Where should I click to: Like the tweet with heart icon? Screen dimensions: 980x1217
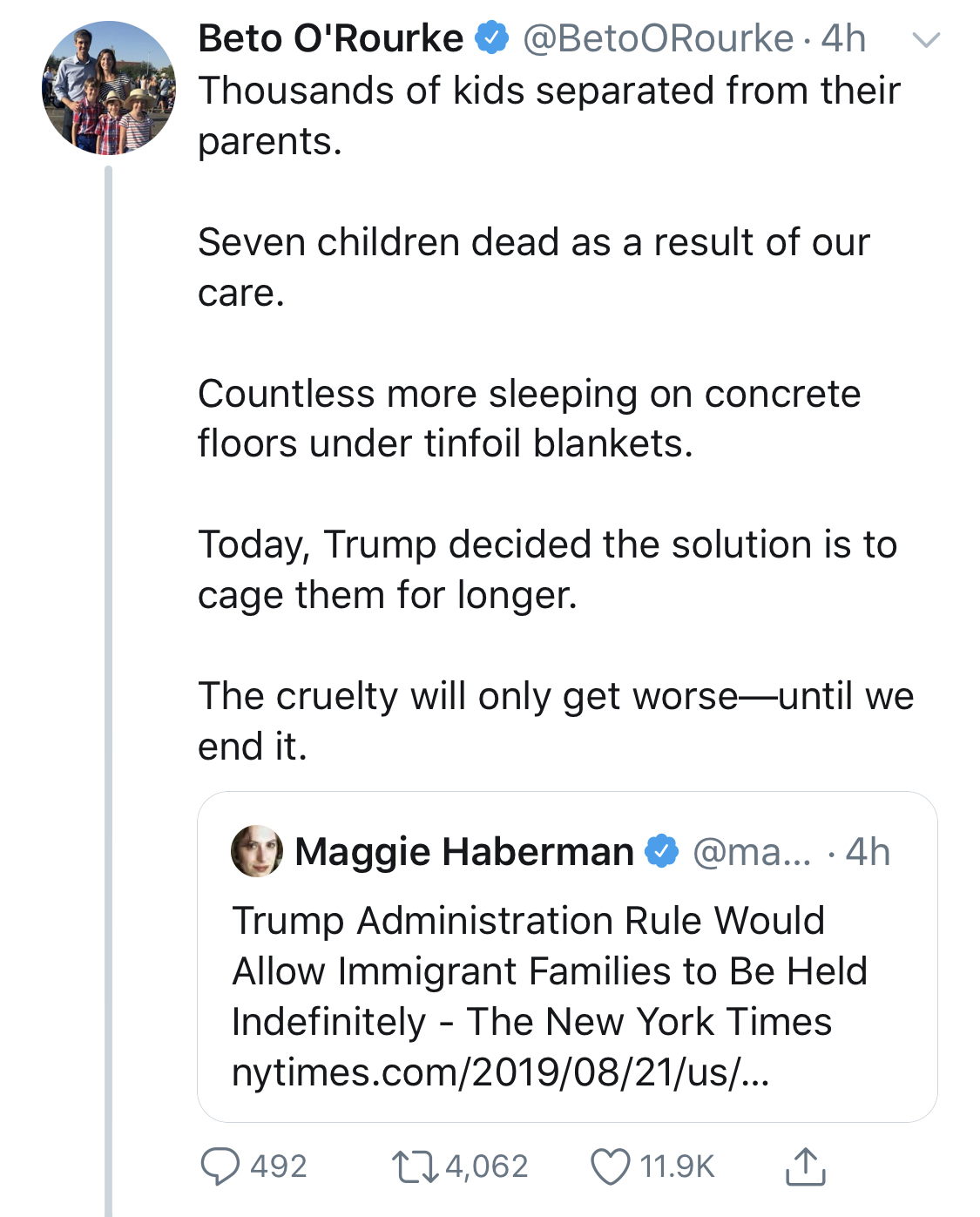point(610,1167)
